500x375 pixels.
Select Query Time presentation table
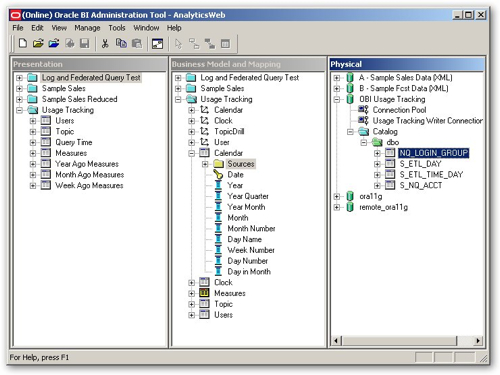(x=74, y=142)
